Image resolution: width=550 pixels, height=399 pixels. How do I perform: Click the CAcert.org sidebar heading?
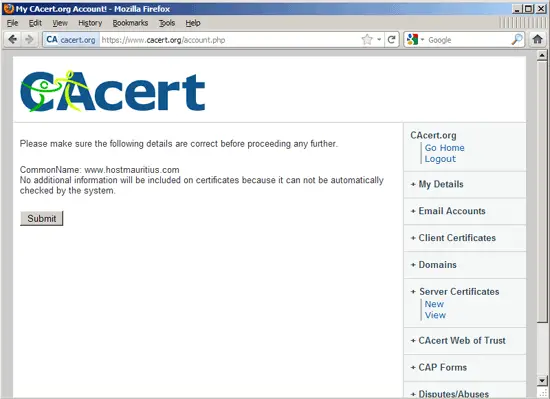coord(433,135)
